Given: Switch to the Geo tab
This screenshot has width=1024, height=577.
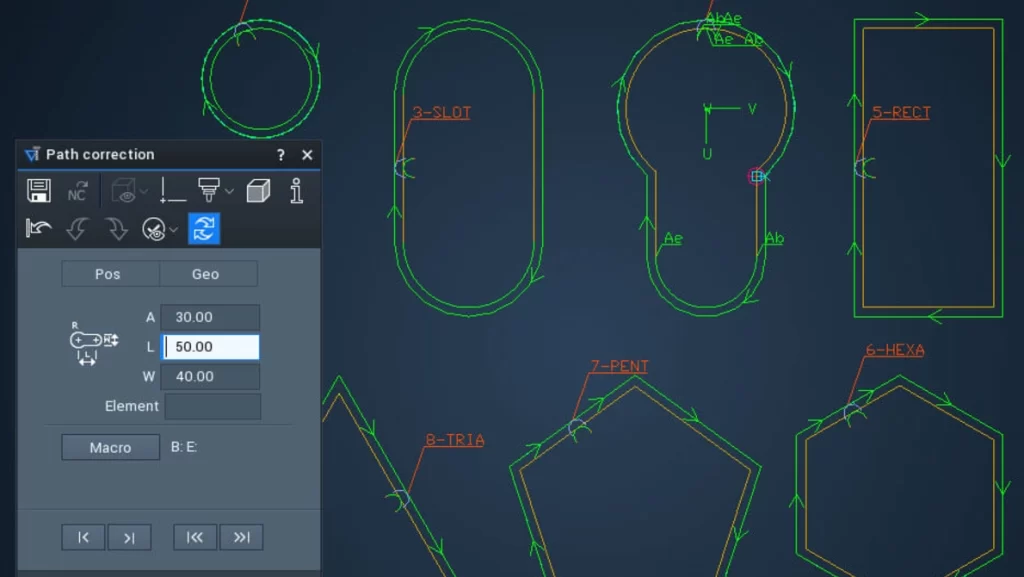Looking at the screenshot, I should (208, 274).
